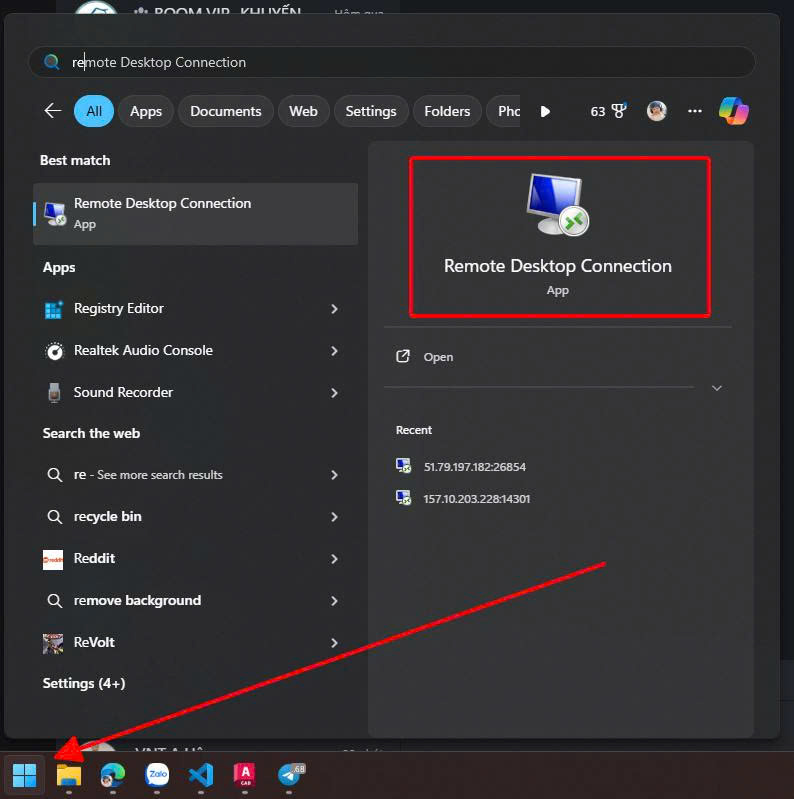The width and height of the screenshot is (794, 799).
Task: Connect to recent 51.79.197.182:26854
Action: coord(474,467)
